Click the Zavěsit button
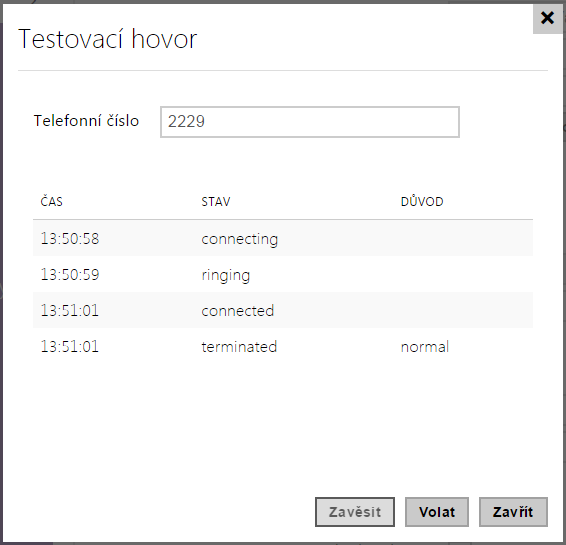The image size is (566, 545). [x=354, y=512]
